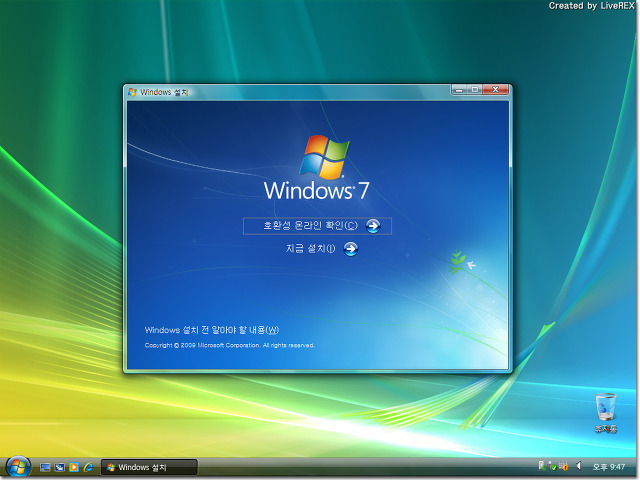Click the Switch between windows icon
This screenshot has height=480, width=640.
[60, 467]
